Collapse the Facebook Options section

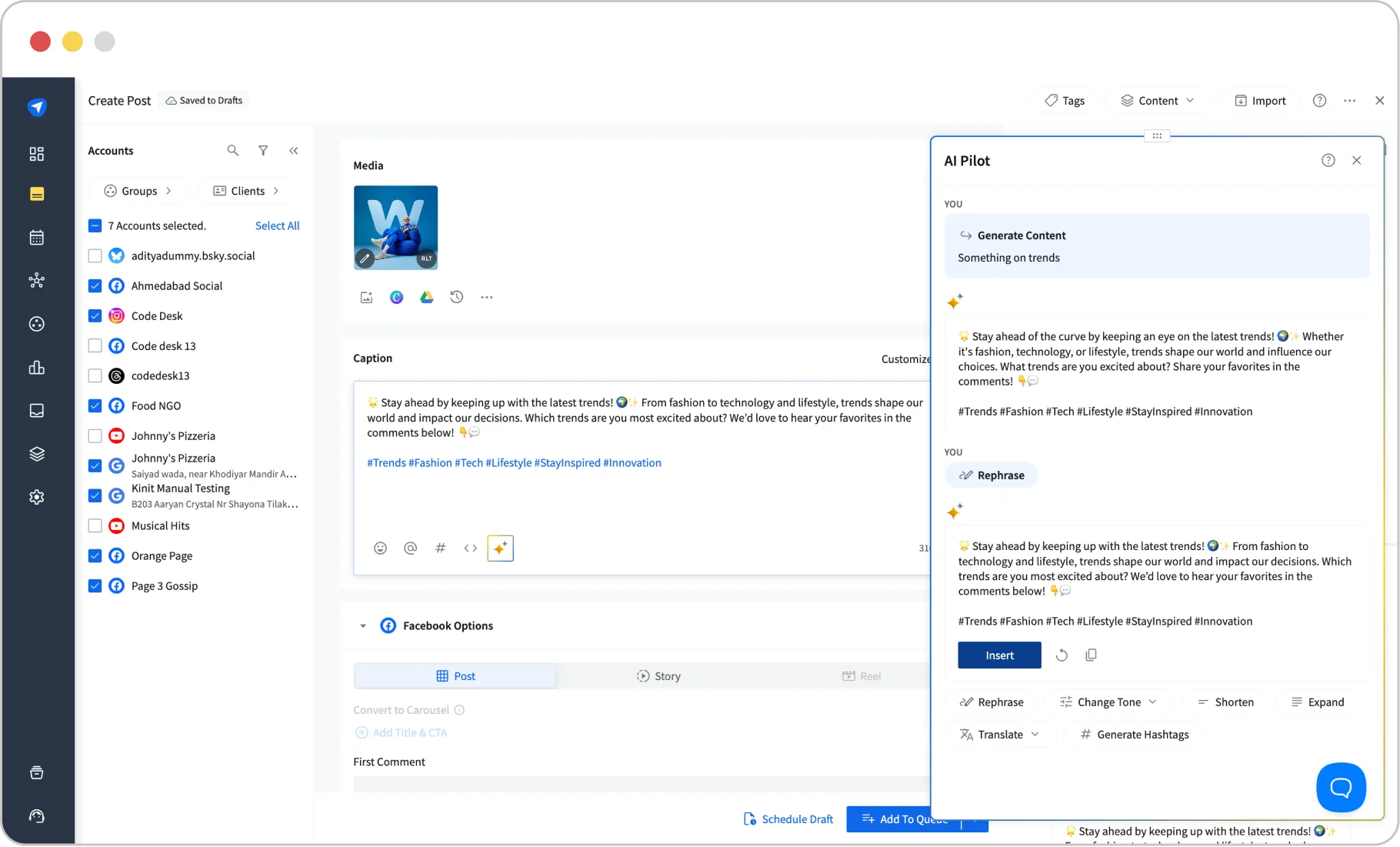pyautogui.click(x=362, y=625)
